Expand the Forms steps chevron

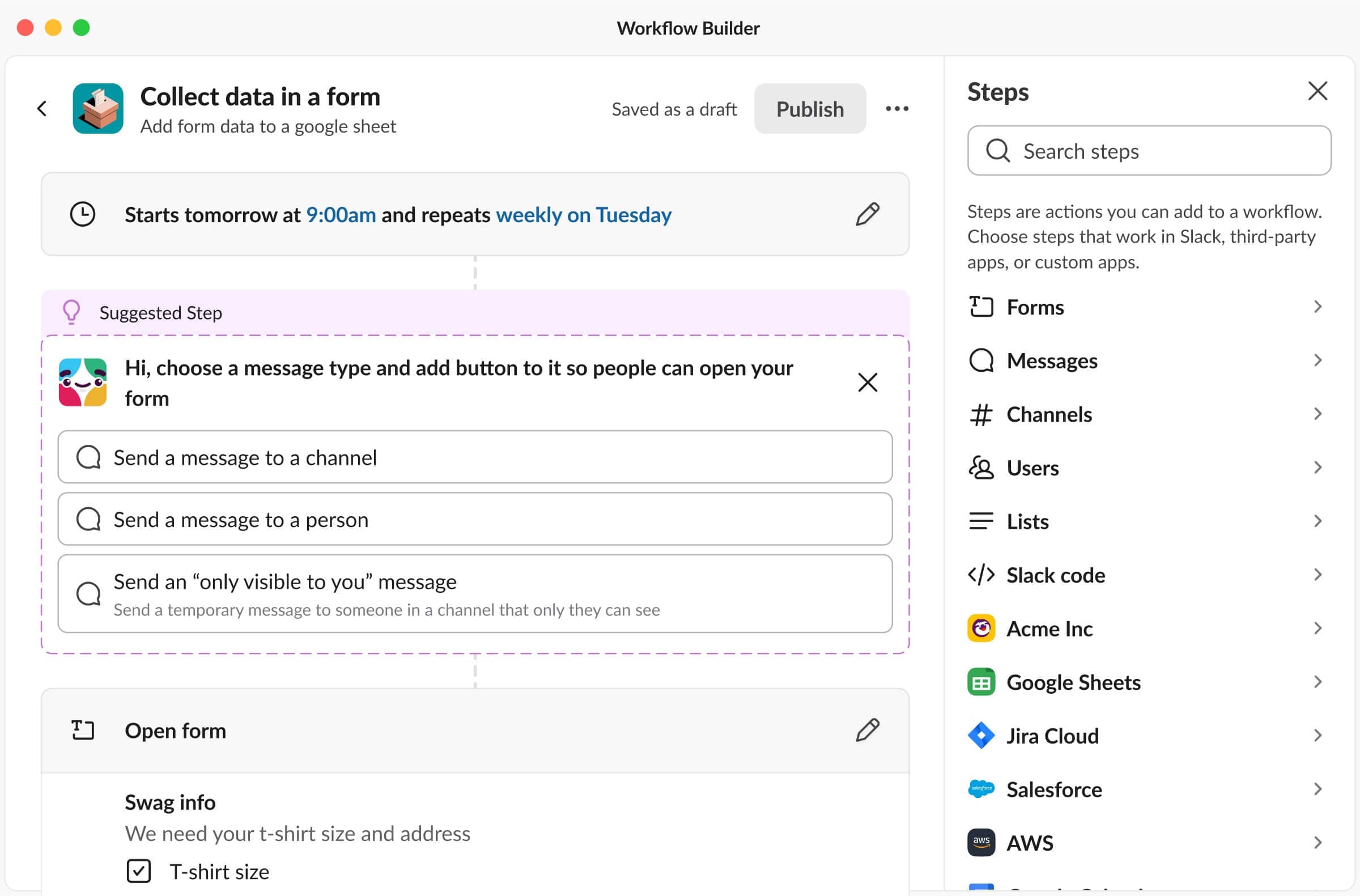(1317, 307)
